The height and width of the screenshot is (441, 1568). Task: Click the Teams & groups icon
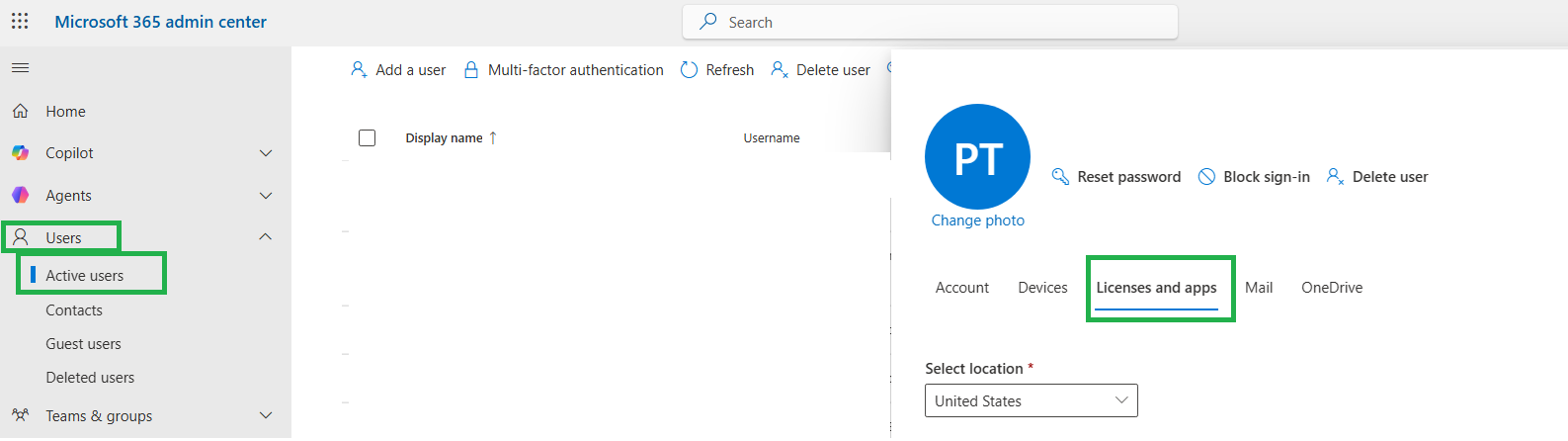click(20, 415)
